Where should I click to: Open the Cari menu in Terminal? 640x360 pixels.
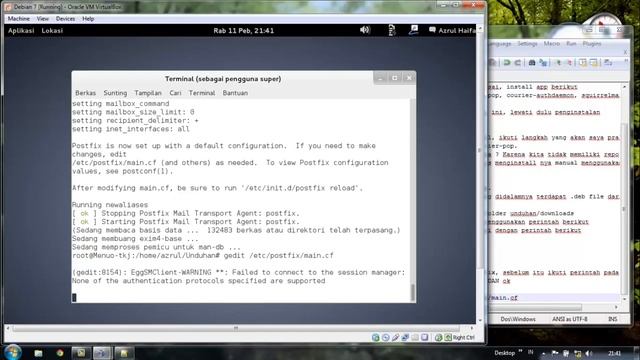pyautogui.click(x=175, y=93)
